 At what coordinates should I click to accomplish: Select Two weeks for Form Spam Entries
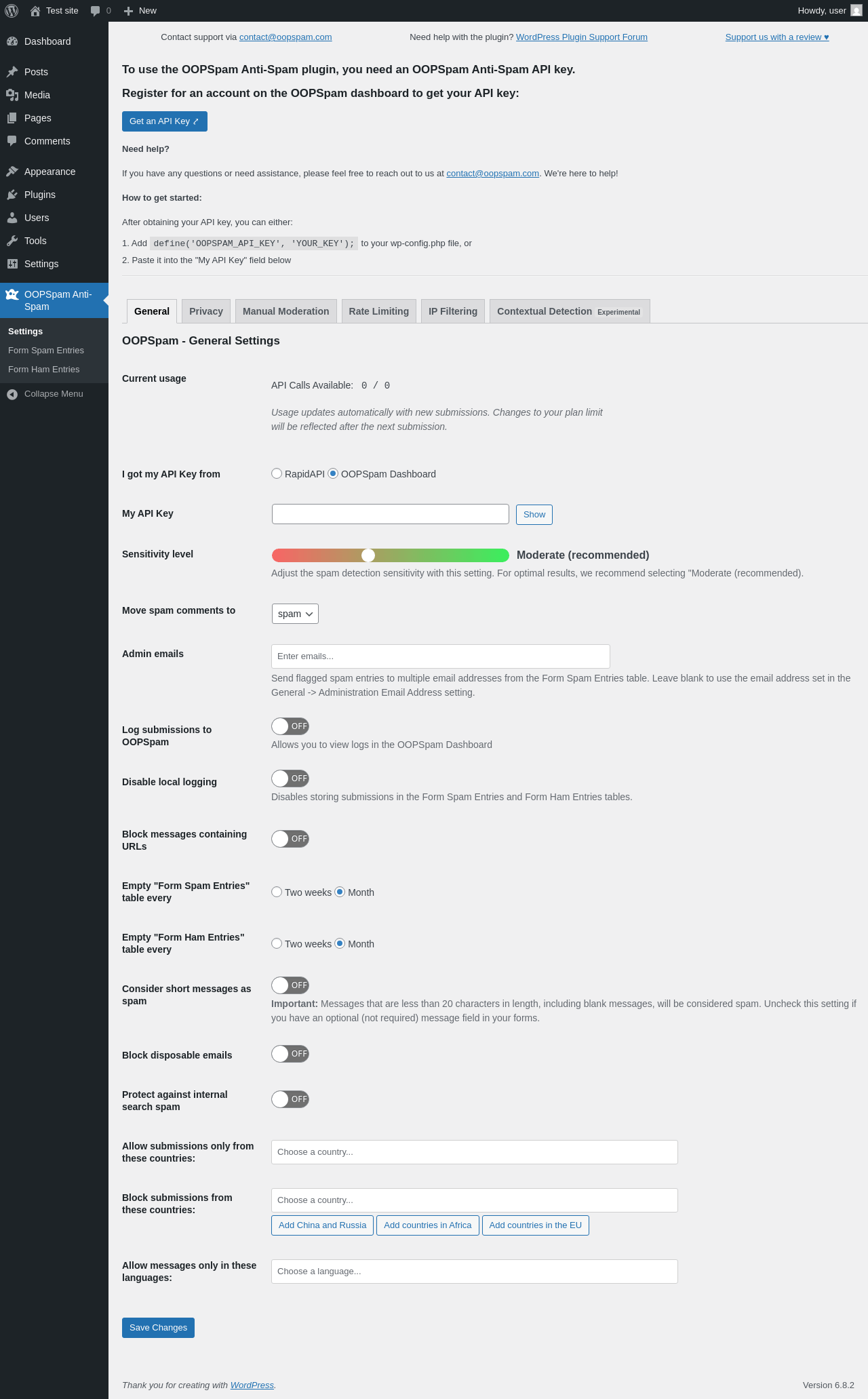tap(277, 892)
